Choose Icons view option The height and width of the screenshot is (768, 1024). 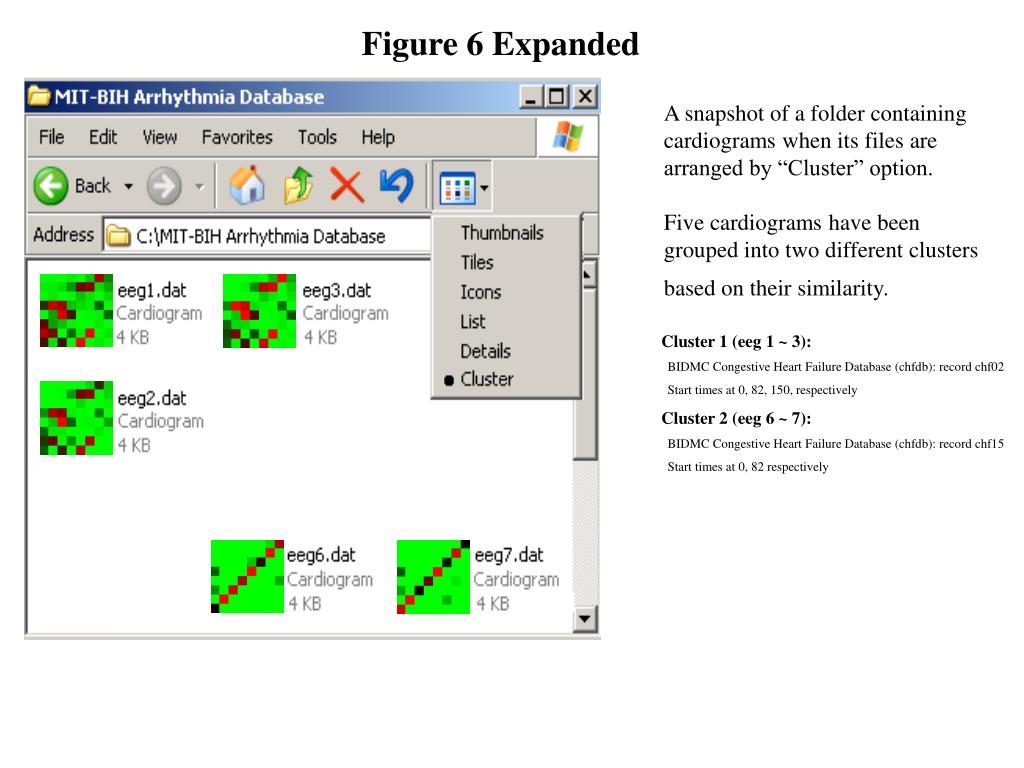(x=481, y=292)
